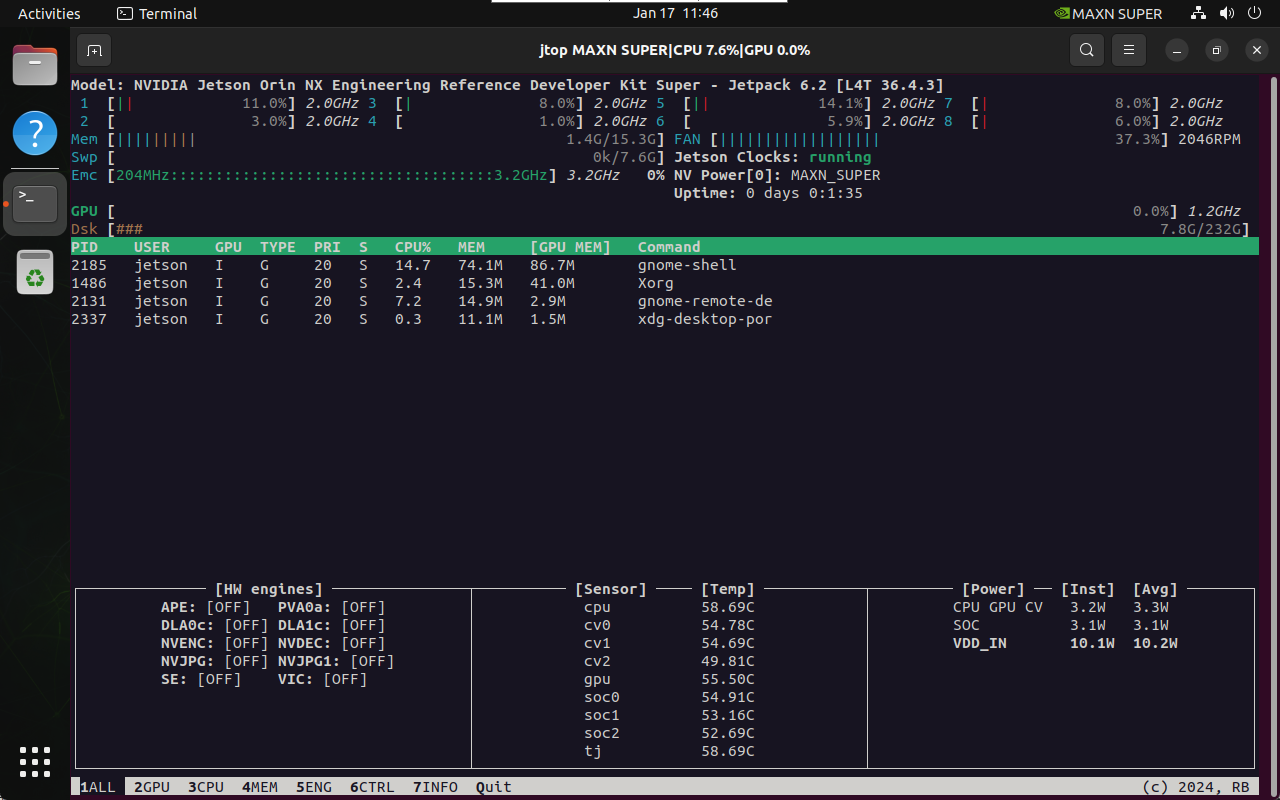The width and height of the screenshot is (1280, 800).
Task: Click the Command column header
Action: 669,247
